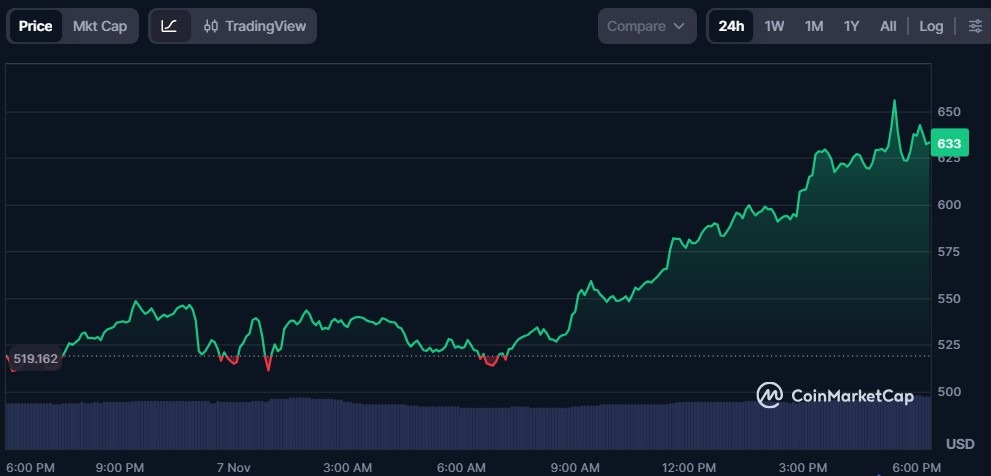This screenshot has height=476, width=991.
Task: Click the 519.162 opening price label
Action: click(35, 358)
